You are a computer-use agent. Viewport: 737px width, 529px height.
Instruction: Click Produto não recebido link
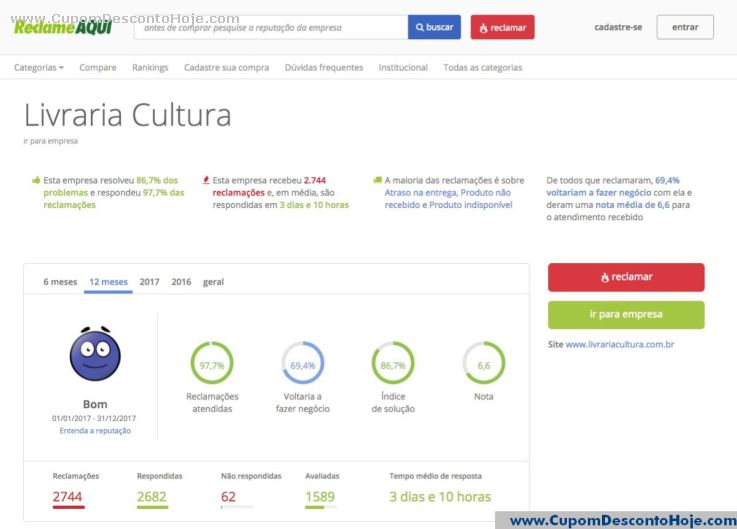tap(448, 199)
